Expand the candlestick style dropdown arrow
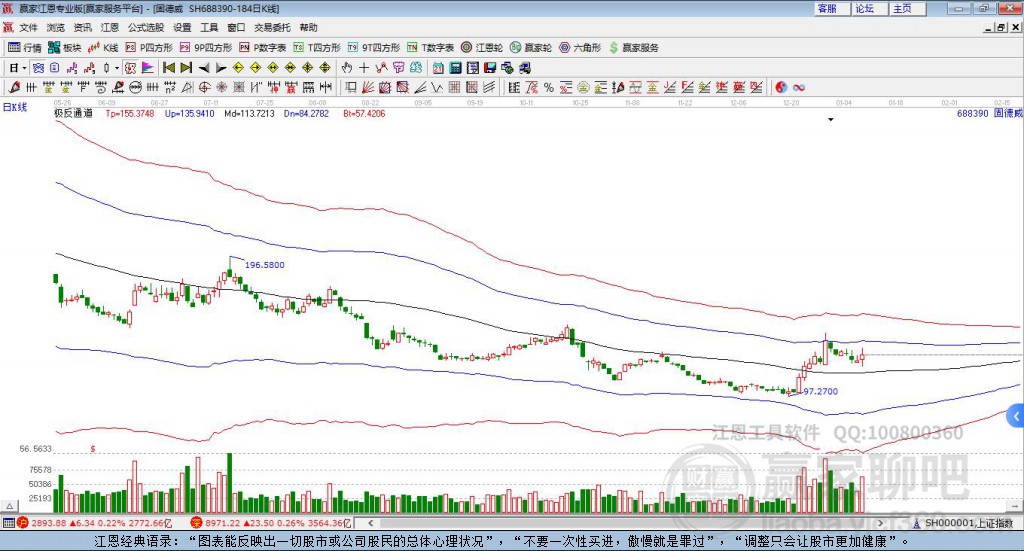1024x551 pixels. click(x=117, y=68)
